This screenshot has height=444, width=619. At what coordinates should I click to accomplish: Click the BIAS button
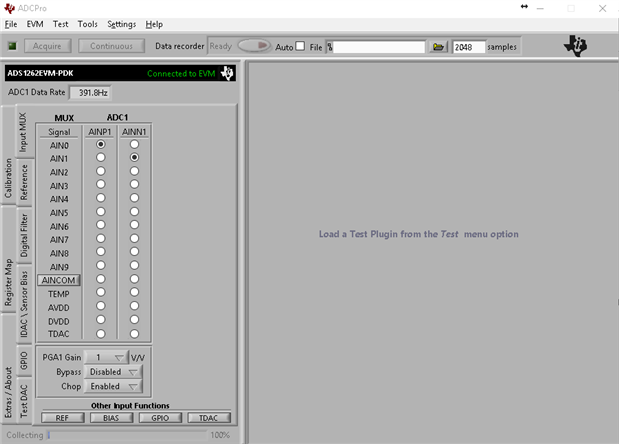(x=111, y=418)
